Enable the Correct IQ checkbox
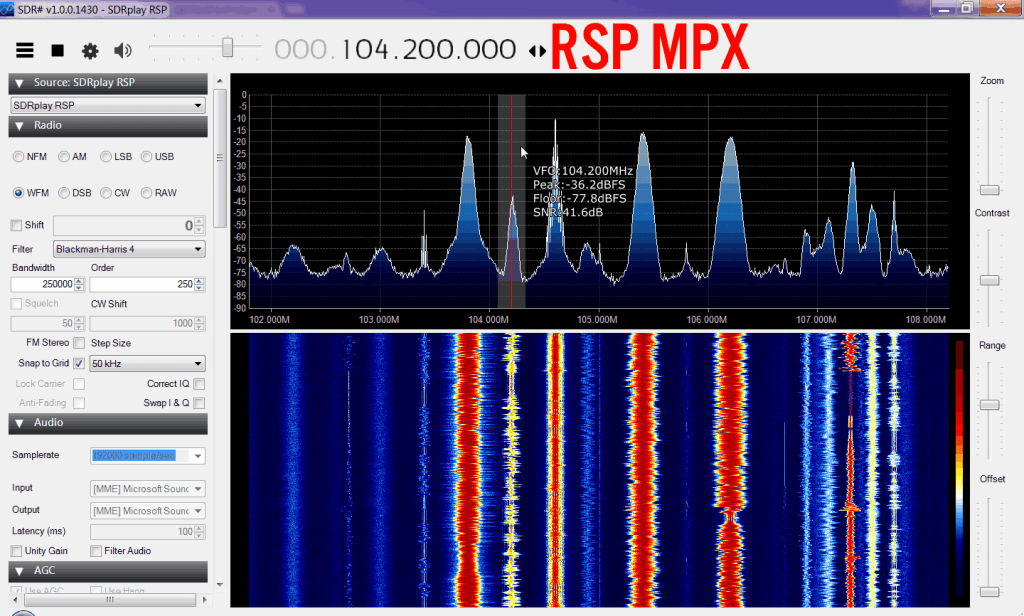 199,384
